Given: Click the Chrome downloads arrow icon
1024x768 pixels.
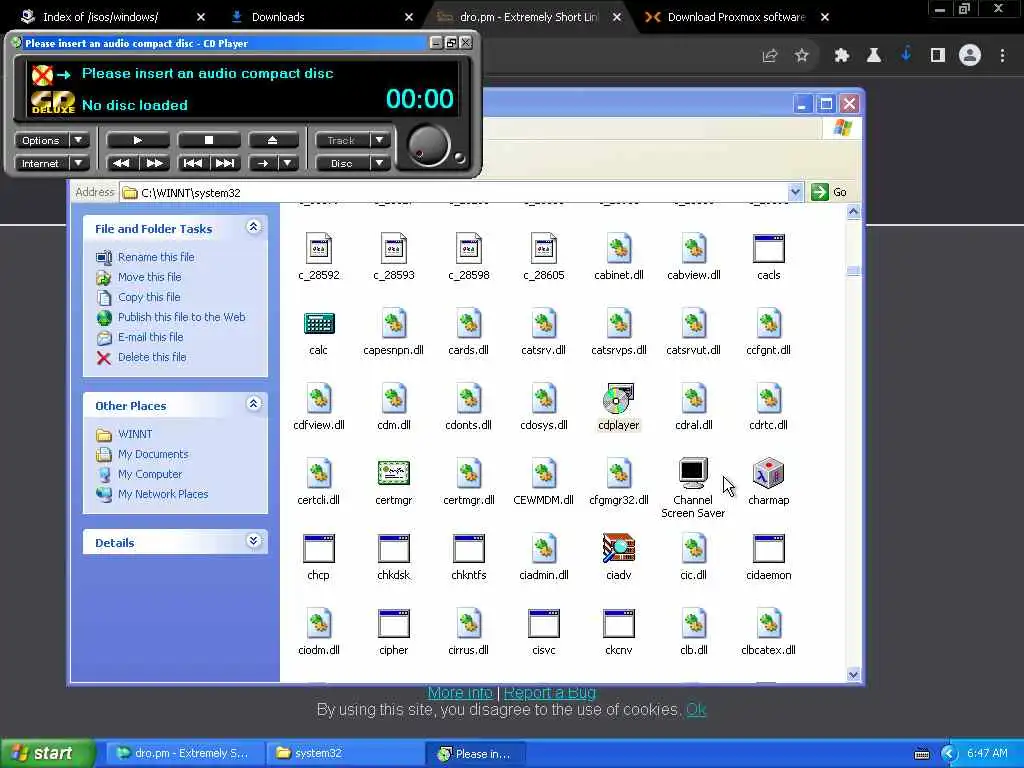Looking at the screenshot, I should 906,56.
